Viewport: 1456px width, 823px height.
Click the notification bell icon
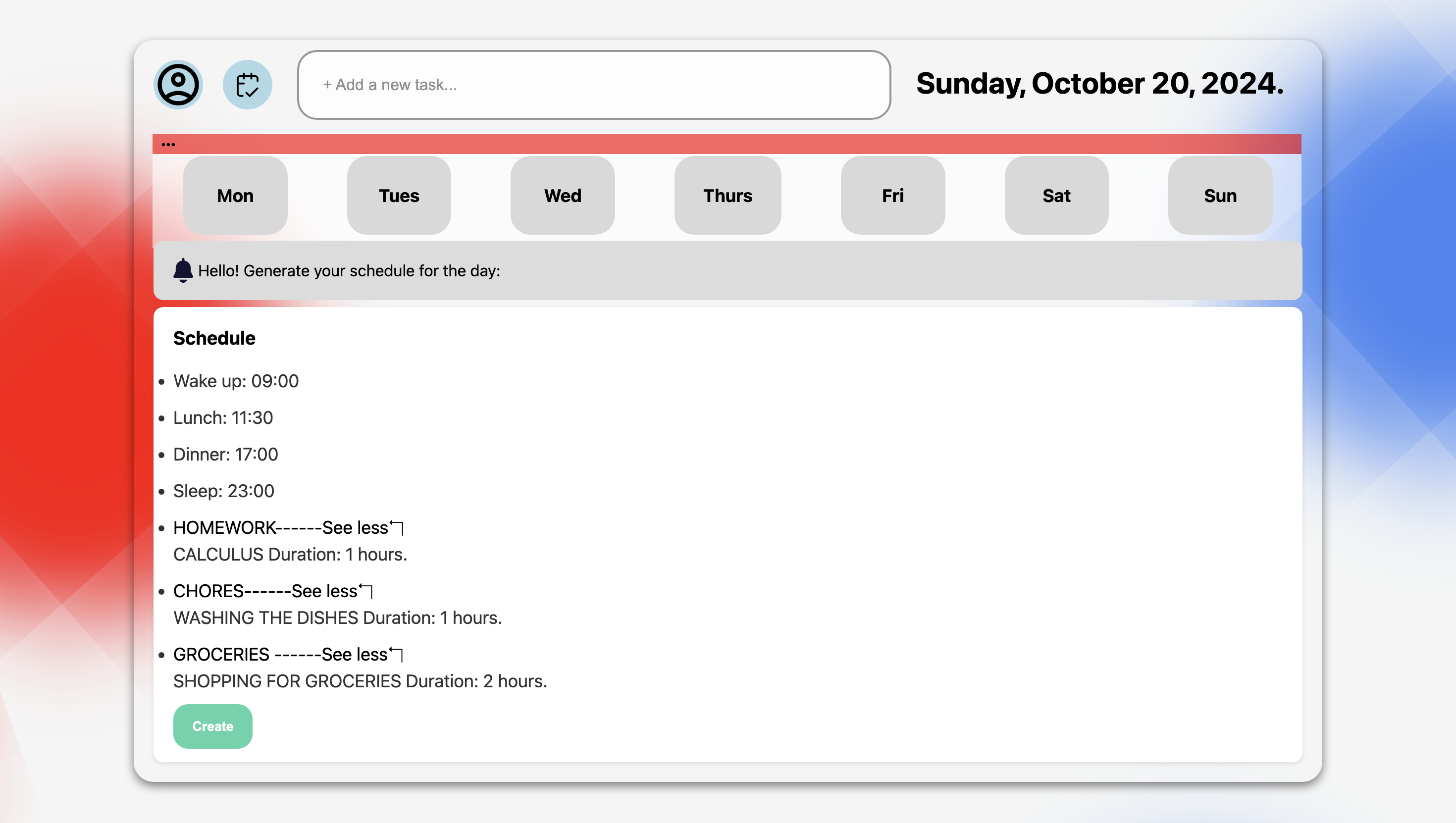[x=183, y=270]
